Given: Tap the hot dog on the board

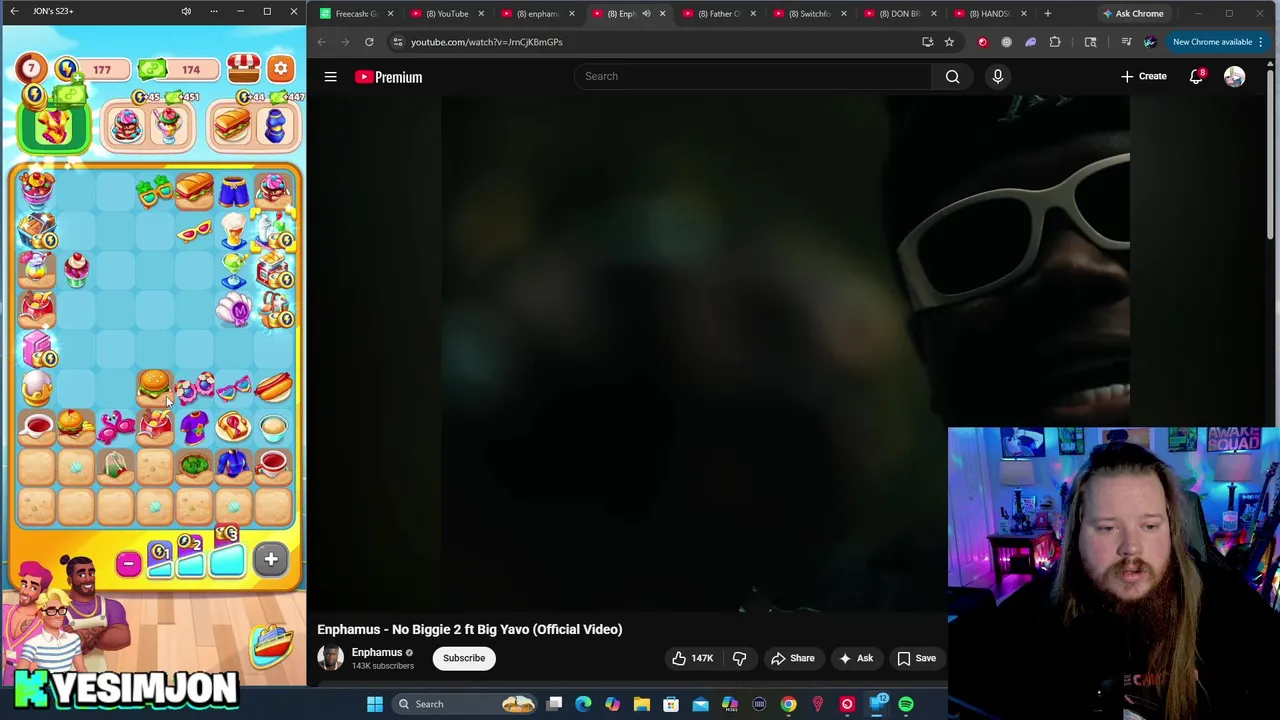Looking at the screenshot, I should (273, 386).
